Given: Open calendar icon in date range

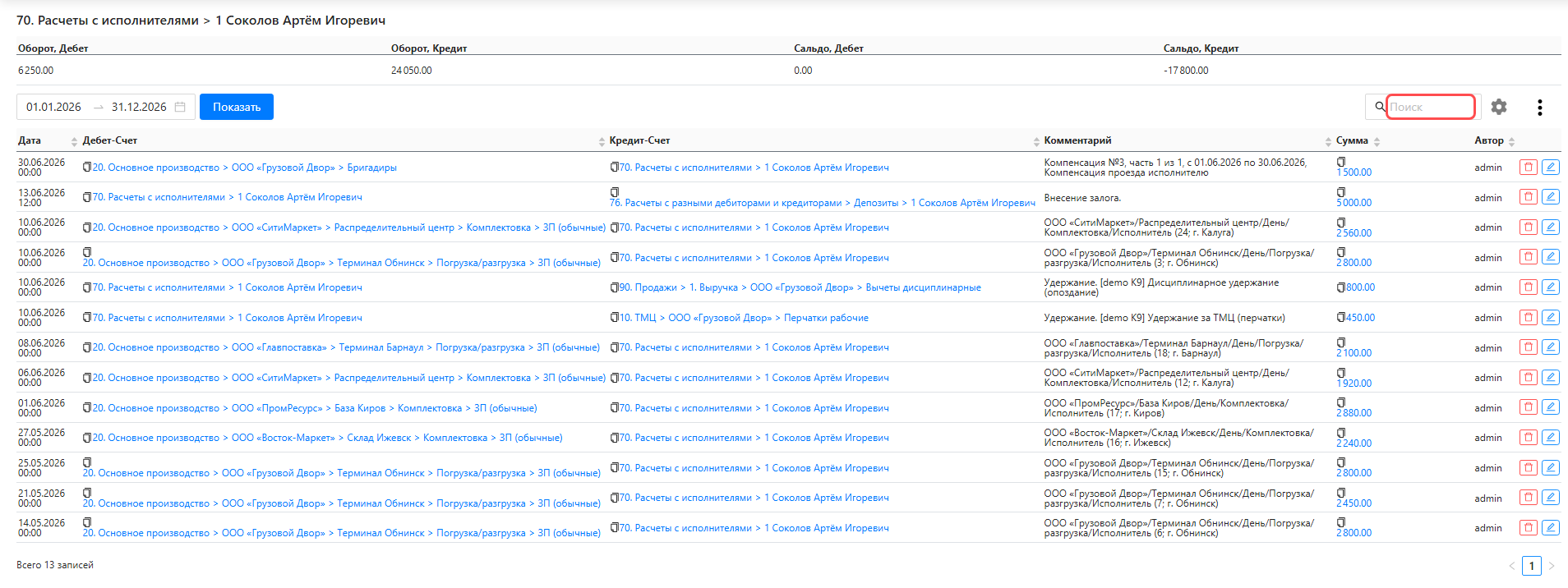Looking at the screenshot, I should [180, 107].
